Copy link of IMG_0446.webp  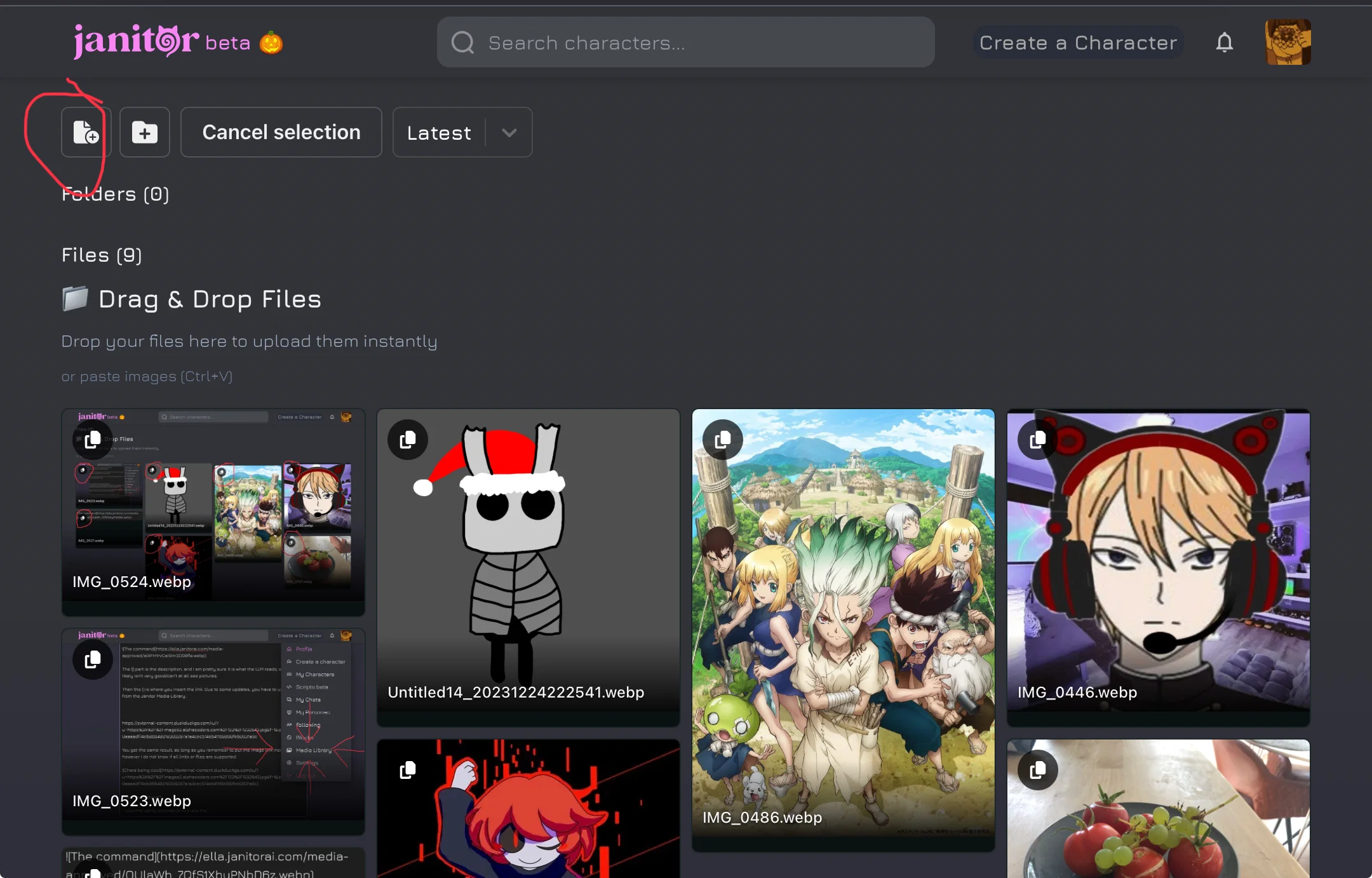coord(1038,440)
